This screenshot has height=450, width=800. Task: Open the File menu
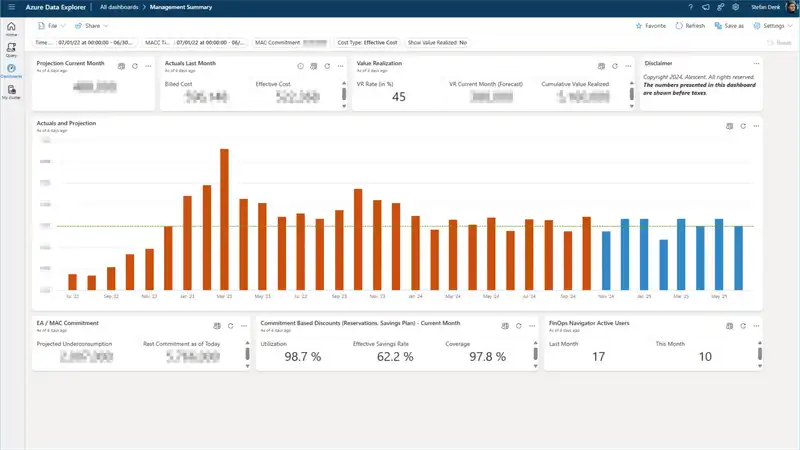[51, 25]
